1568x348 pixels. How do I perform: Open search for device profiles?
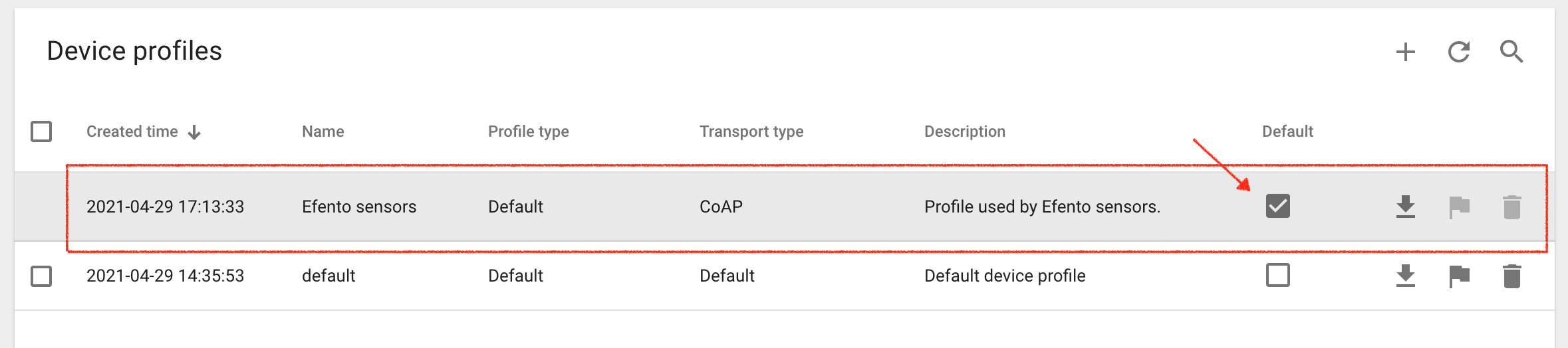[x=1511, y=52]
